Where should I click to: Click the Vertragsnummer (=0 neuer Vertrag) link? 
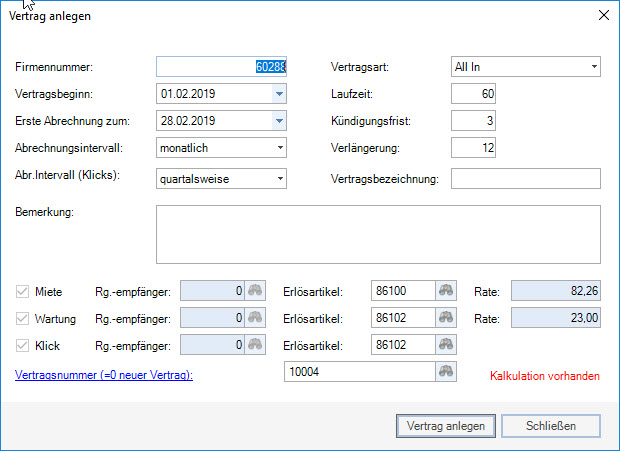pos(105,374)
